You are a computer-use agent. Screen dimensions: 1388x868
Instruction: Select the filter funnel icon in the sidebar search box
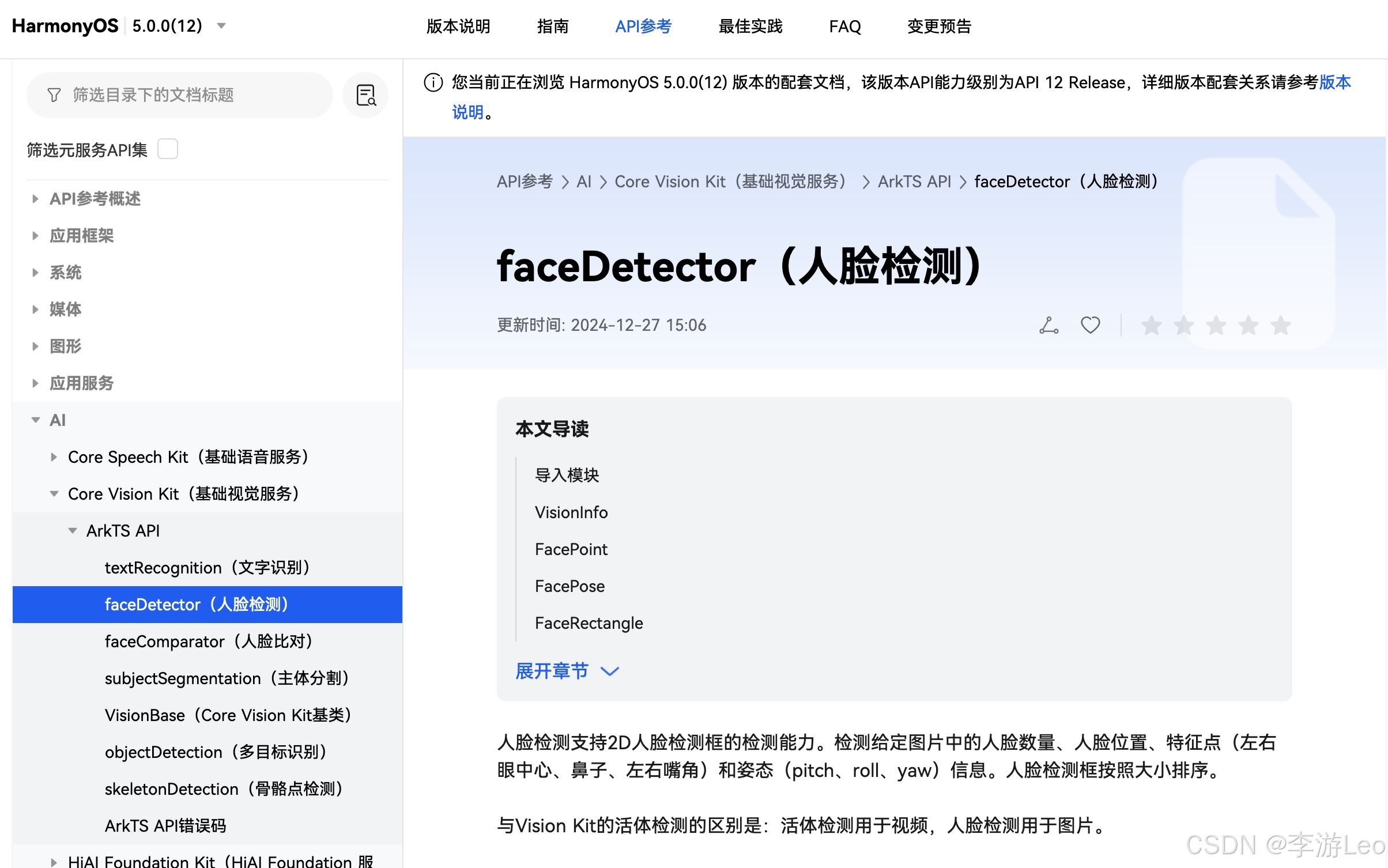point(54,95)
